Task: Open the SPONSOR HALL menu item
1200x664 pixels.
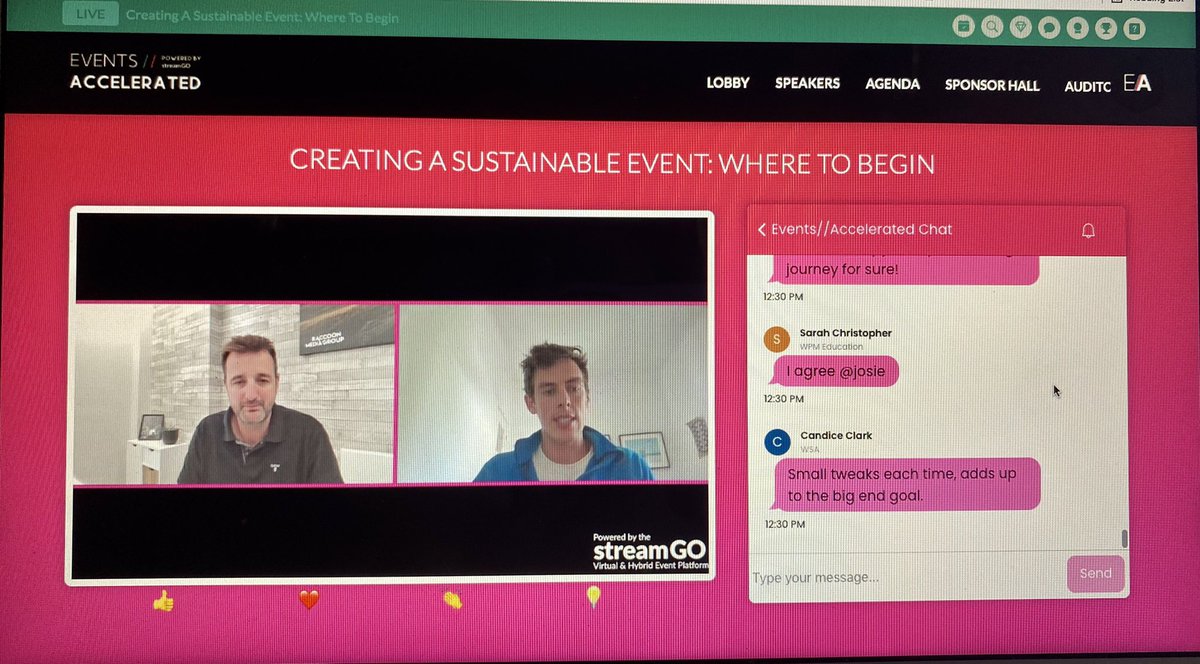Action: (992, 86)
